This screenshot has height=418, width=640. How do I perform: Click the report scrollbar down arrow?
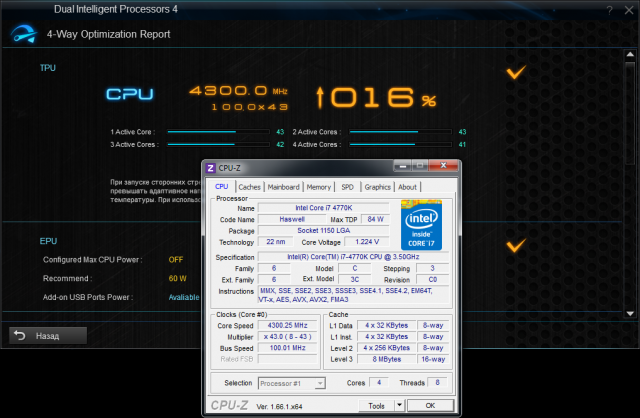point(630,314)
